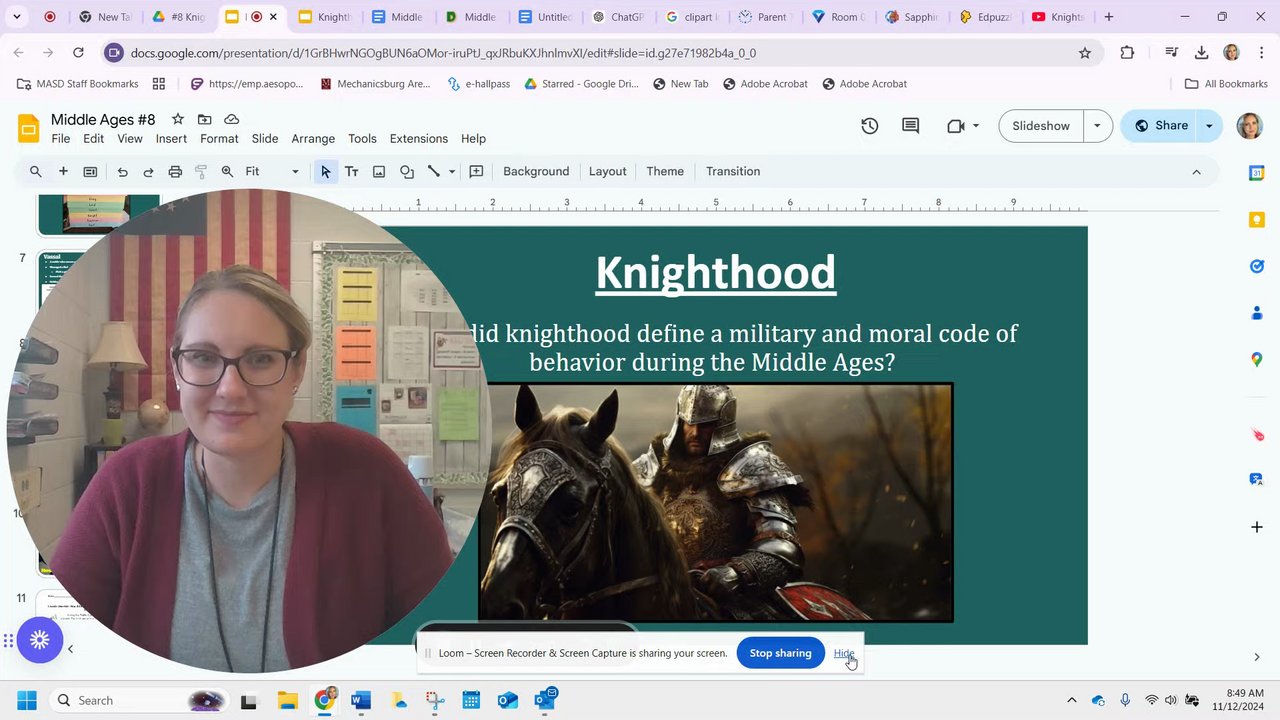1280x720 pixels.
Task: View cloud save status icon
Action: (x=232, y=119)
